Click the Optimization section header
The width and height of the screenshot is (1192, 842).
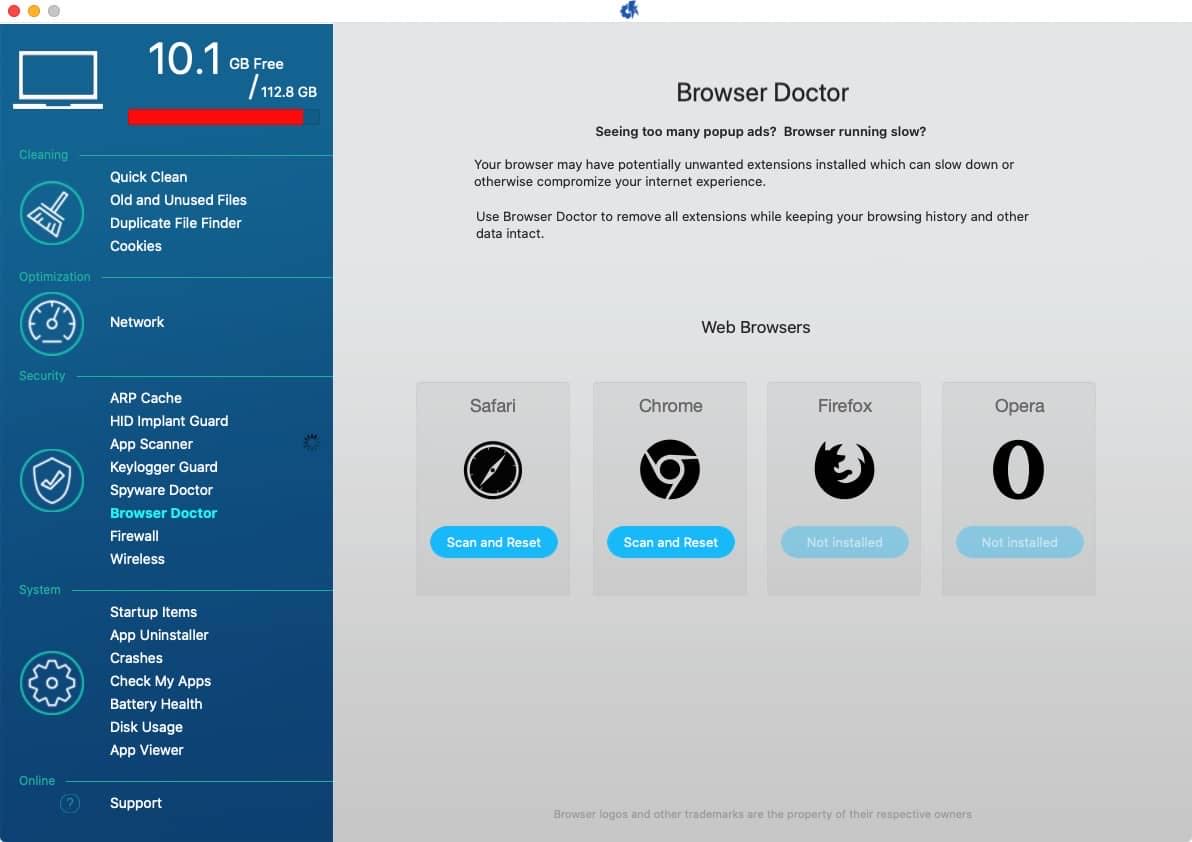(55, 277)
